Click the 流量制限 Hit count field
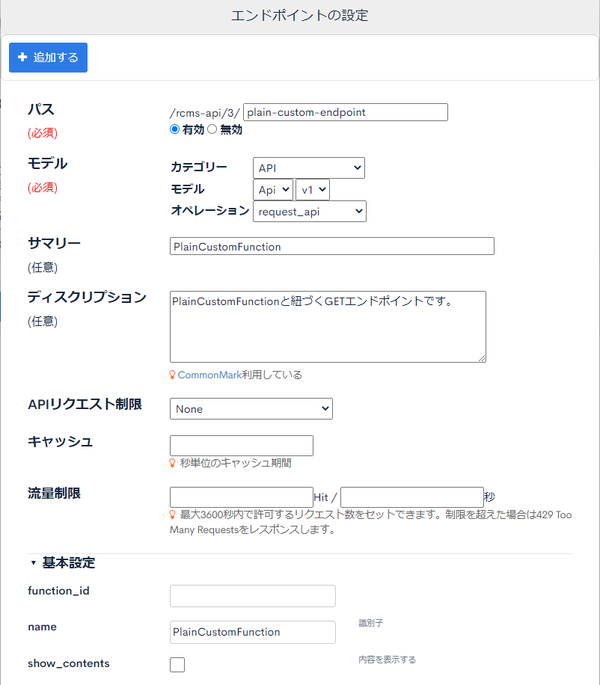The image size is (600, 685). [242, 497]
